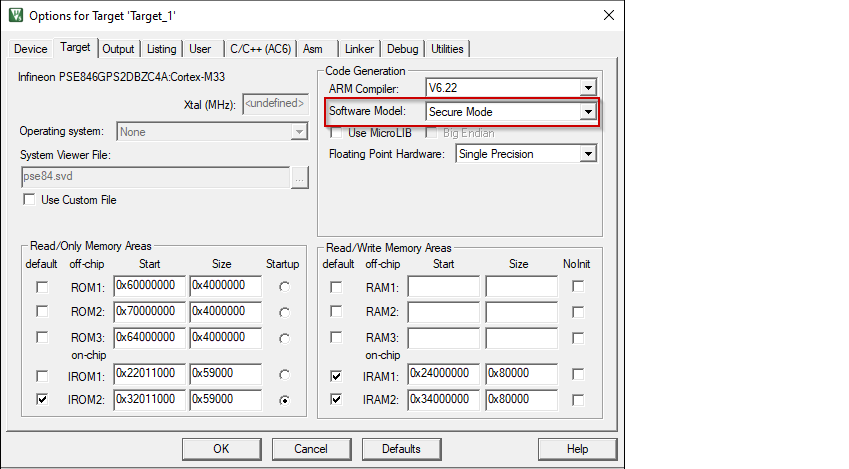Go to the Linker tab
The height and width of the screenshot is (469, 849).
(x=359, y=49)
